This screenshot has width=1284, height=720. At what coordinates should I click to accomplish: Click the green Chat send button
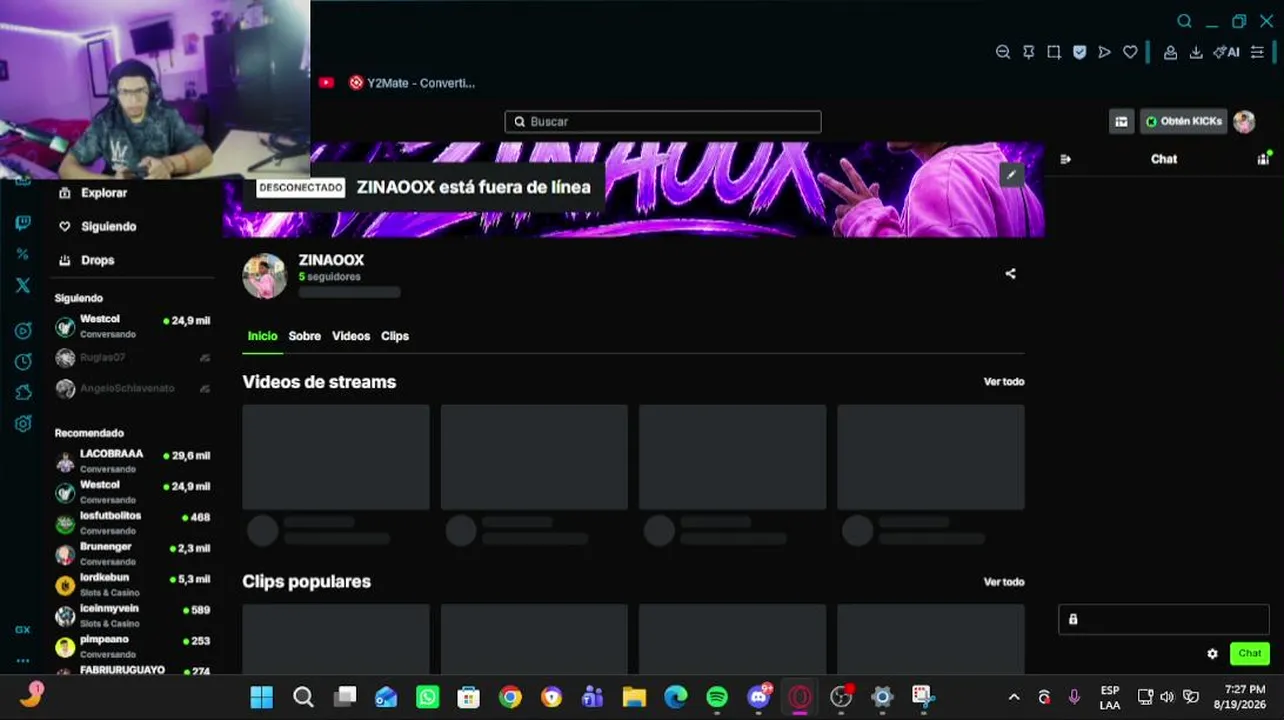coord(1250,653)
